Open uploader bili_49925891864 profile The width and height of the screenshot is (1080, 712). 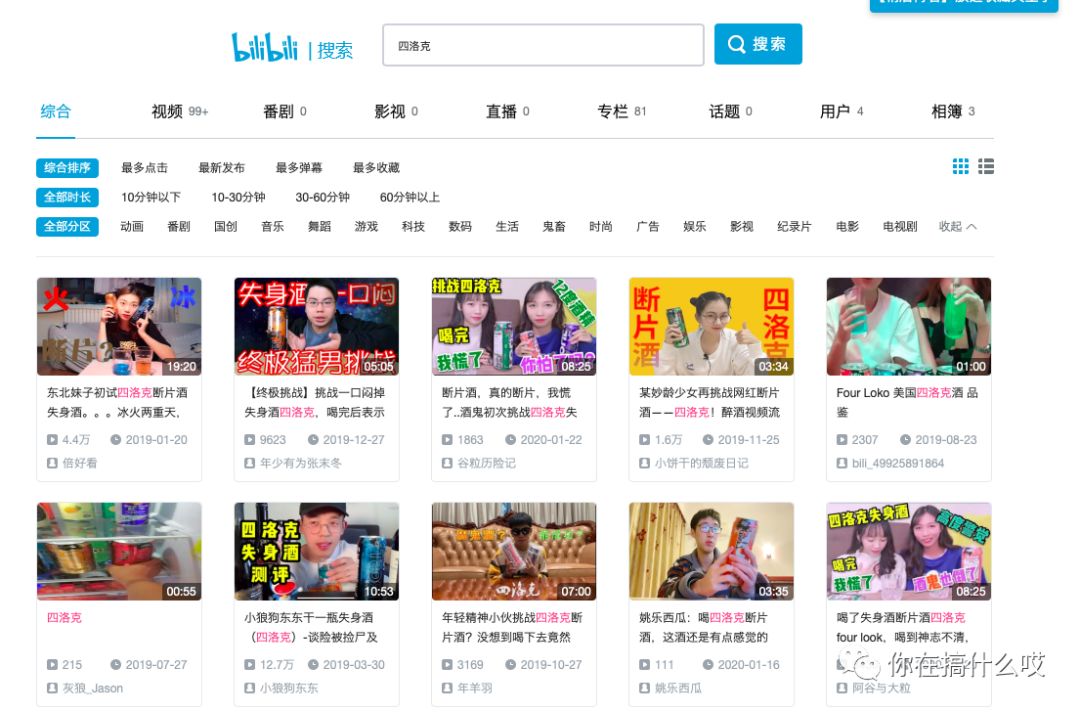click(897, 463)
